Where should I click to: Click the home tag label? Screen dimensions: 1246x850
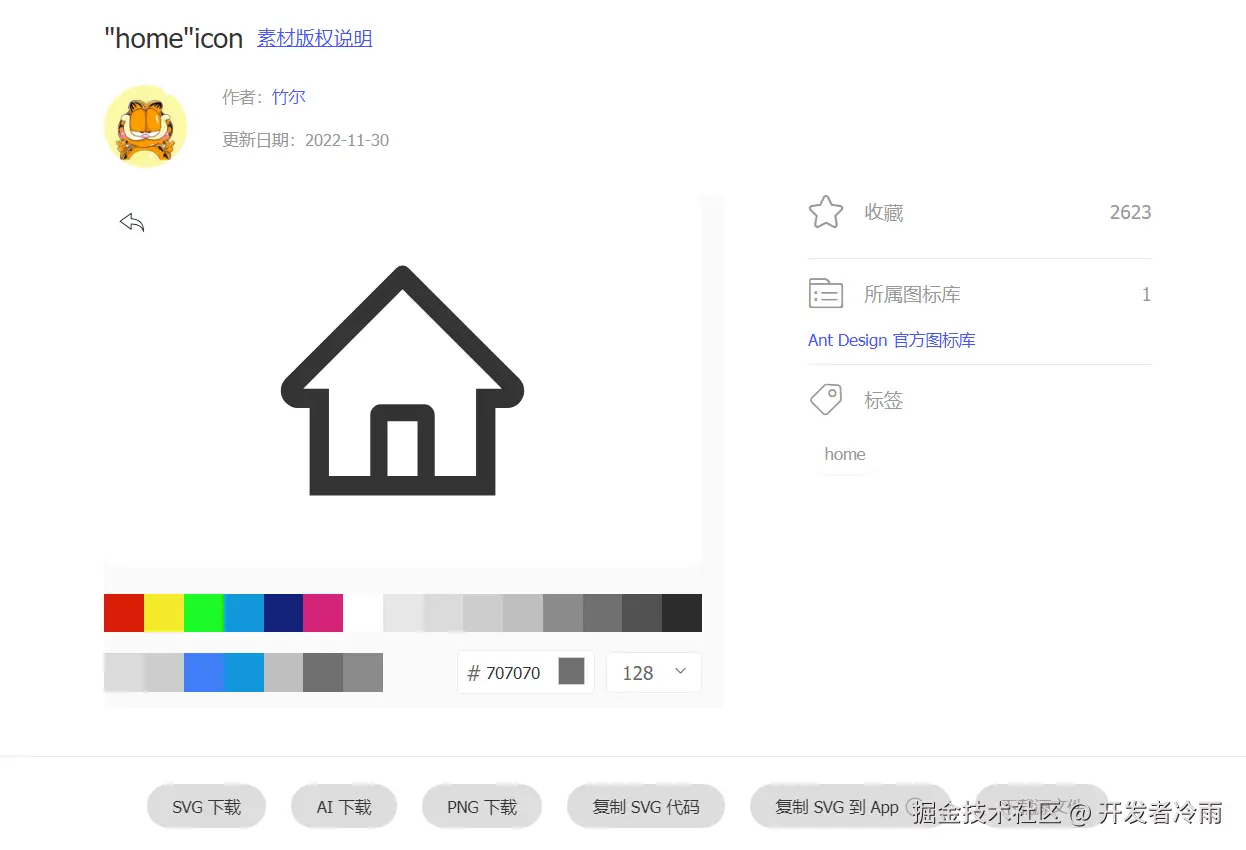tap(844, 454)
